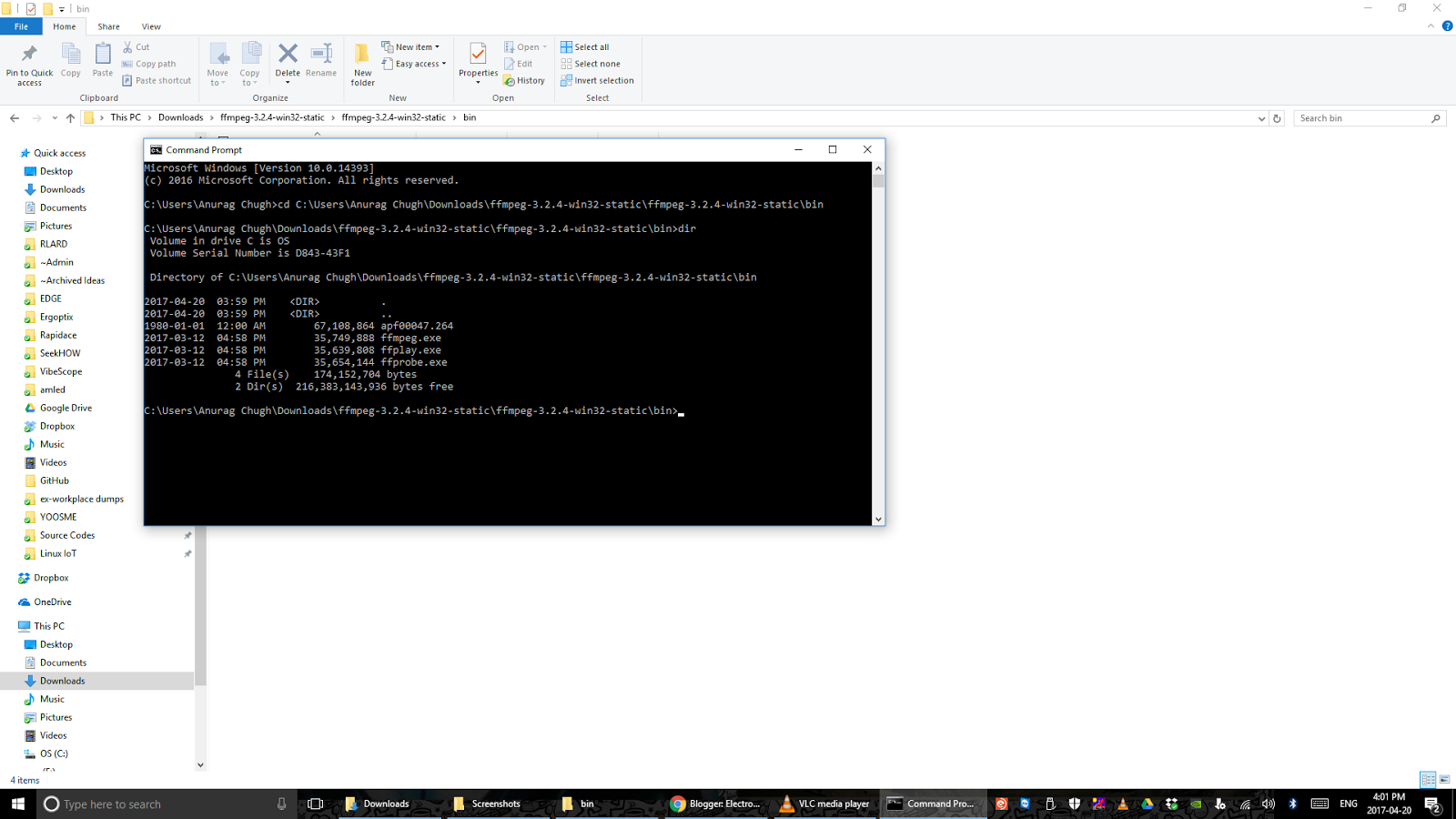The width and height of the screenshot is (1456, 819).
Task: Click the Edit icon in Open group
Action: click(510, 64)
